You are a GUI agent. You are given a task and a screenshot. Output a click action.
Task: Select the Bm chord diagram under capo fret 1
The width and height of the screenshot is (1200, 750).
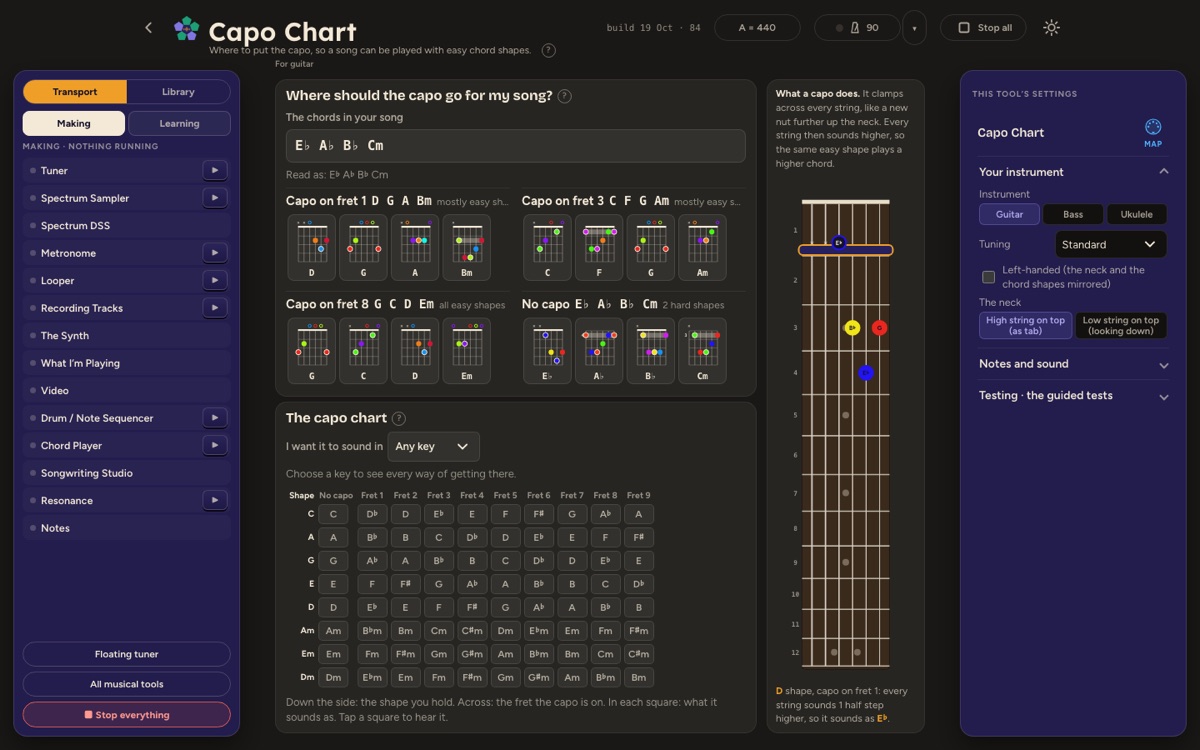tap(467, 248)
